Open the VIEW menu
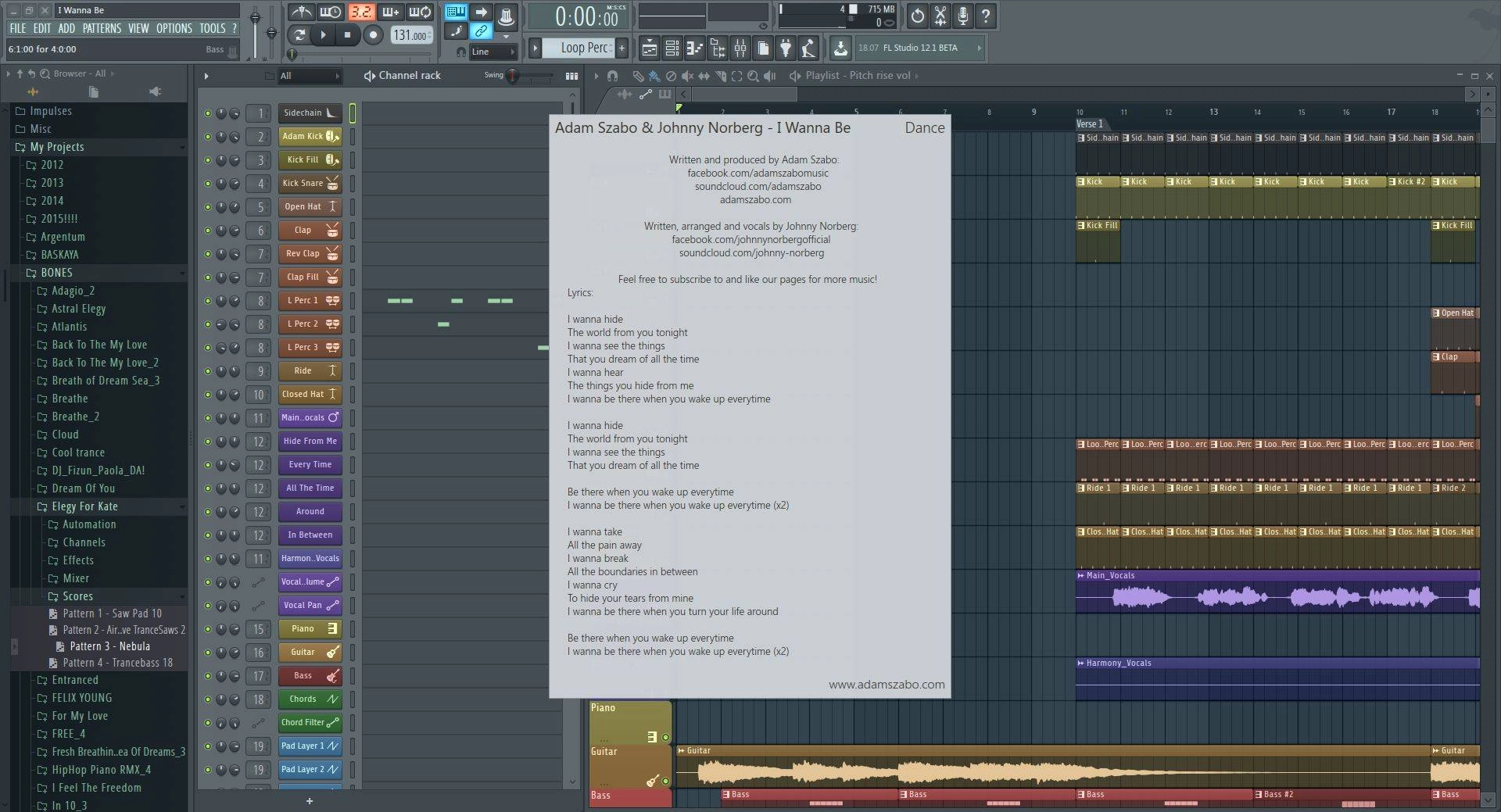 click(x=138, y=28)
